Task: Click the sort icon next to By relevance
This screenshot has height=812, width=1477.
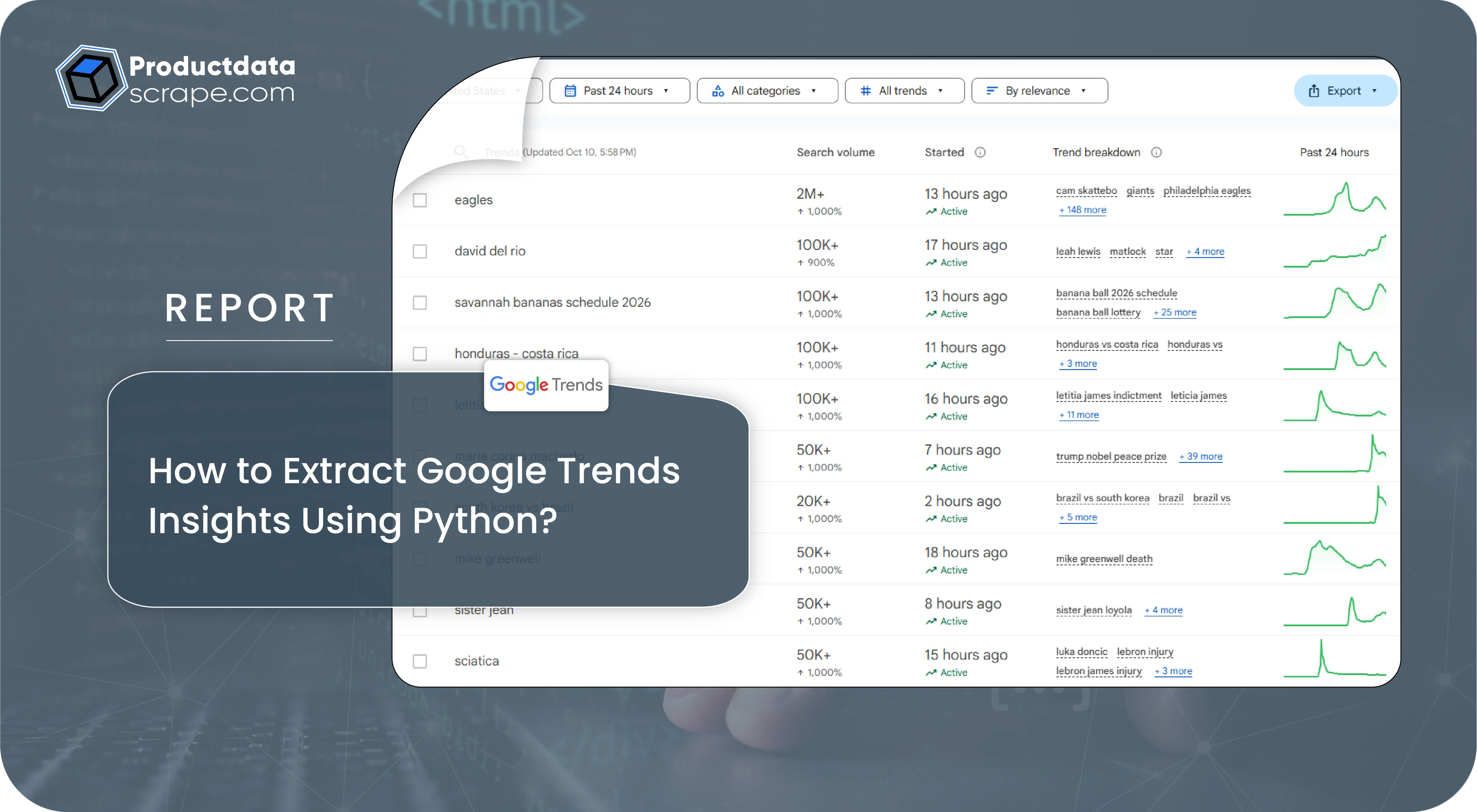Action: (991, 90)
